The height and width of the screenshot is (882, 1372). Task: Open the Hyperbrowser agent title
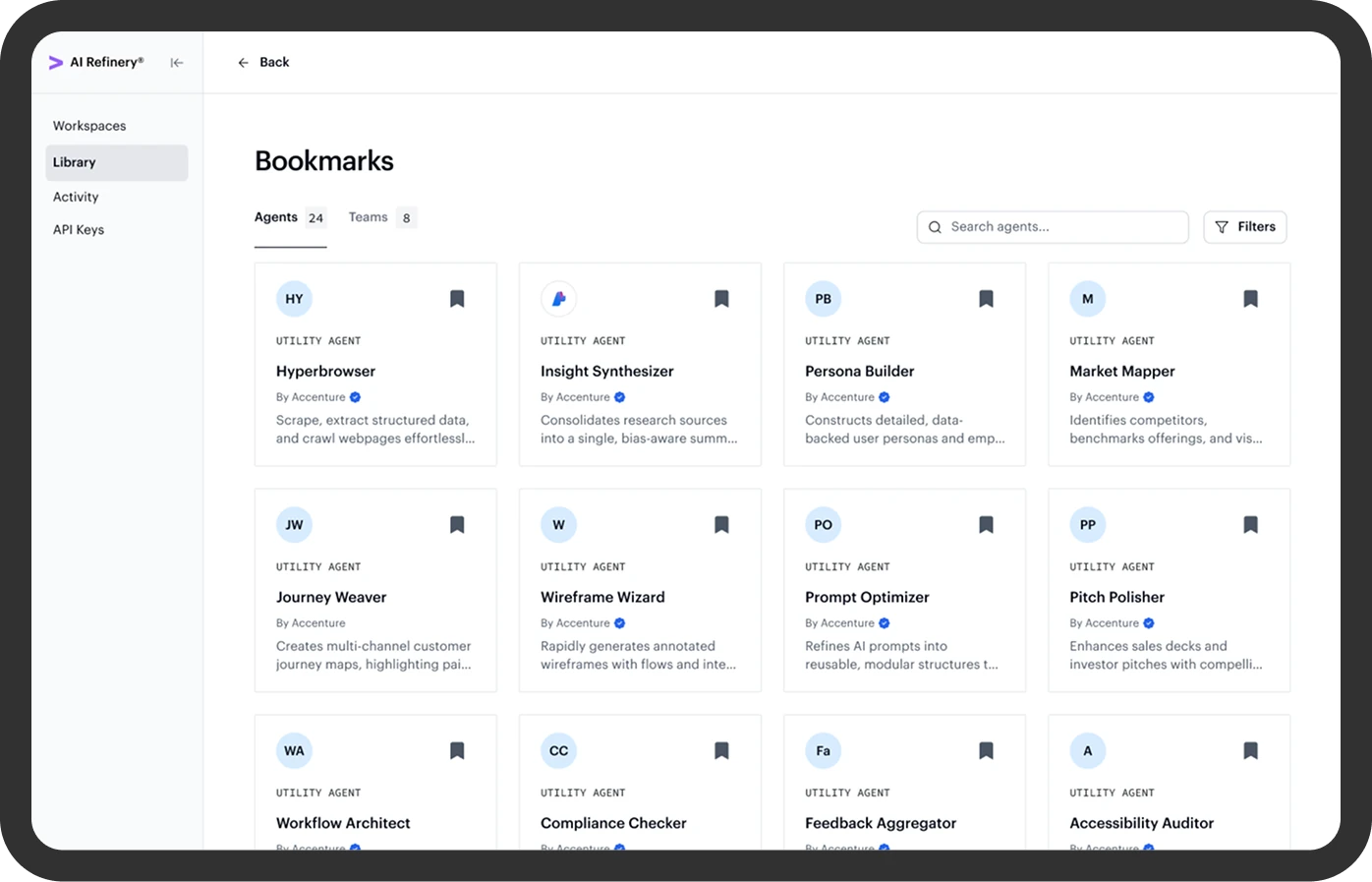325,372
